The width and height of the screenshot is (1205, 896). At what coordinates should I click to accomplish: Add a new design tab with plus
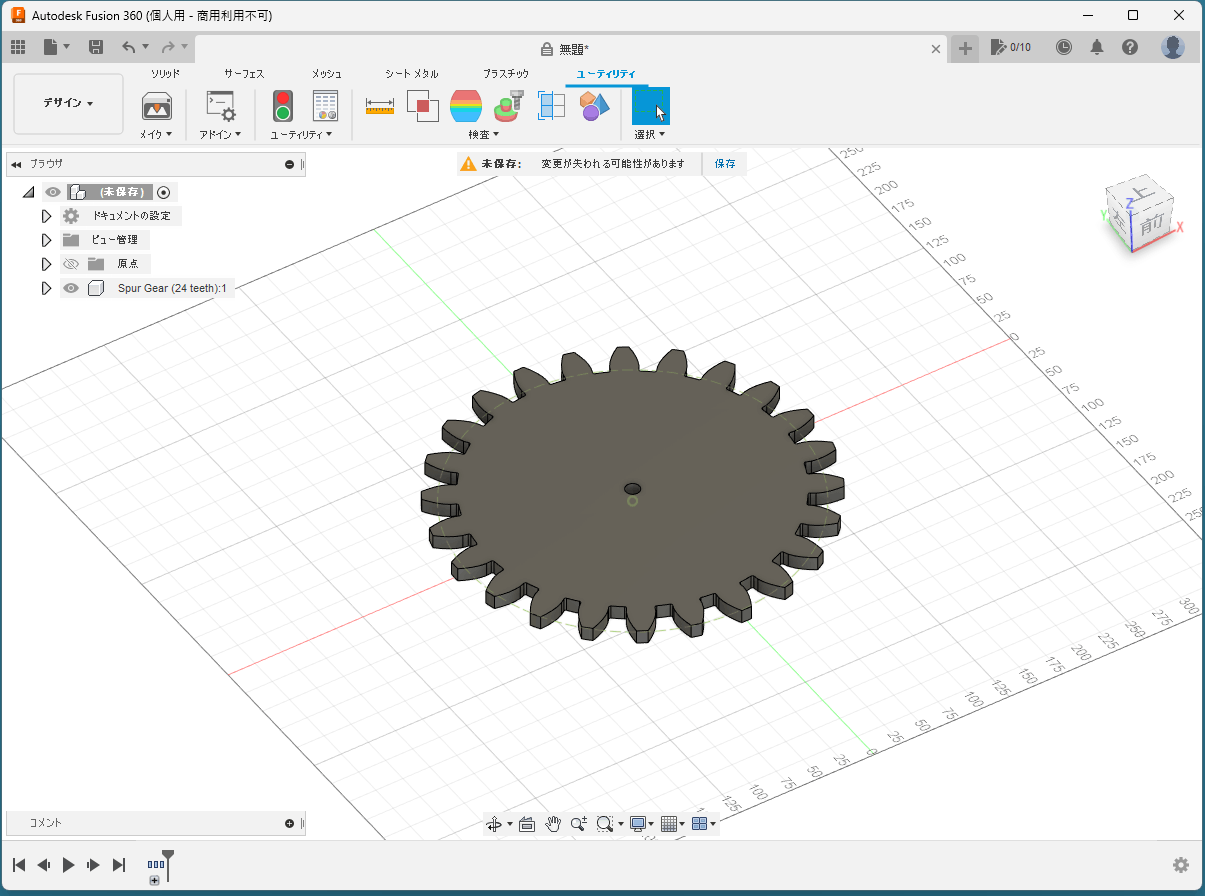pyautogui.click(x=965, y=48)
